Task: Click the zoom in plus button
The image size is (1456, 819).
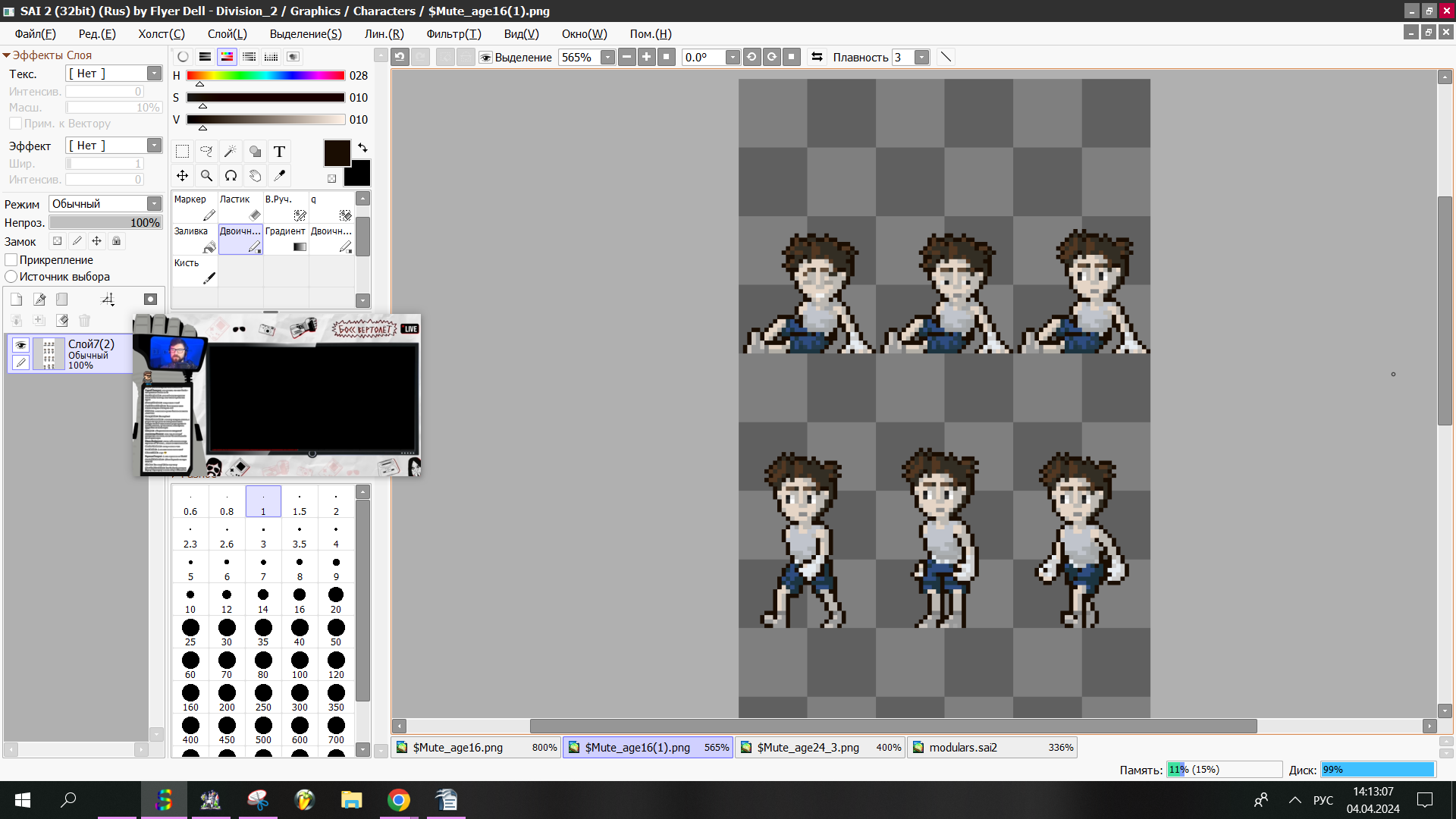Action: [646, 57]
